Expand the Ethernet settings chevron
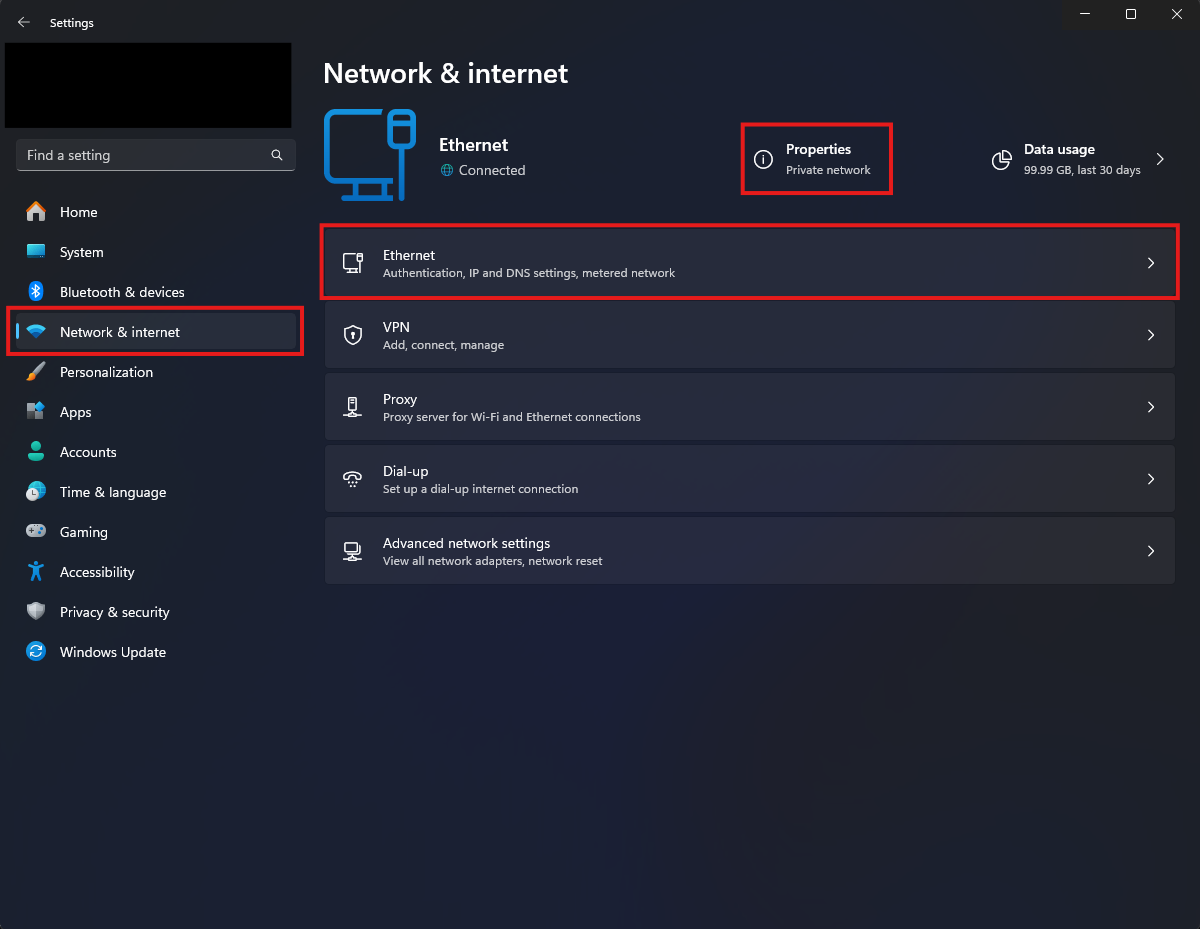Screen dimensions: 1200x929 [x=1151, y=263]
